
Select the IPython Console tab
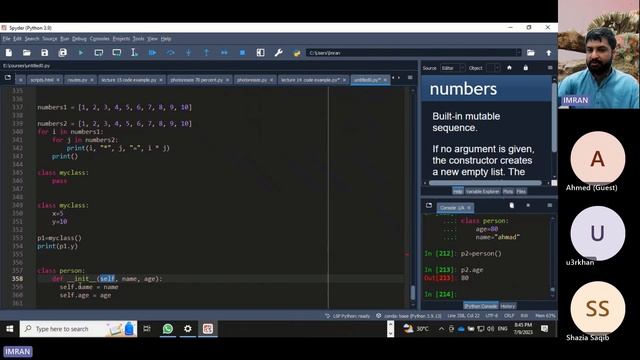[x=480, y=306]
